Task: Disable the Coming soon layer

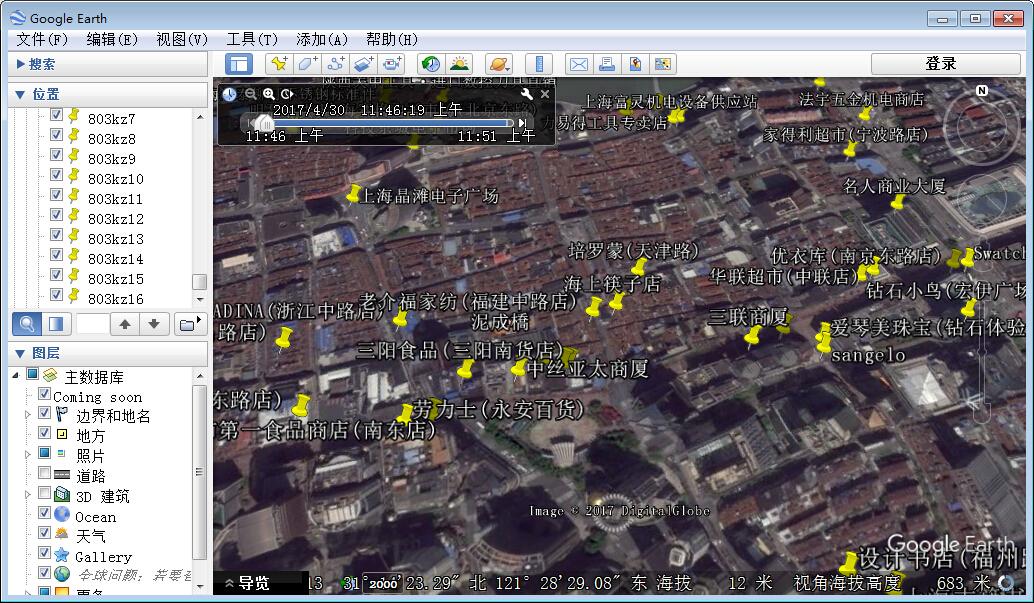Action: (x=44, y=394)
